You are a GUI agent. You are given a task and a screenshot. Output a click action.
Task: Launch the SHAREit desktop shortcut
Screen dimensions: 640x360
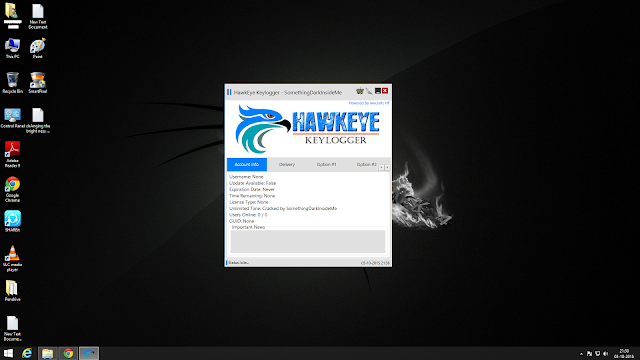pyautogui.click(x=12, y=222)
